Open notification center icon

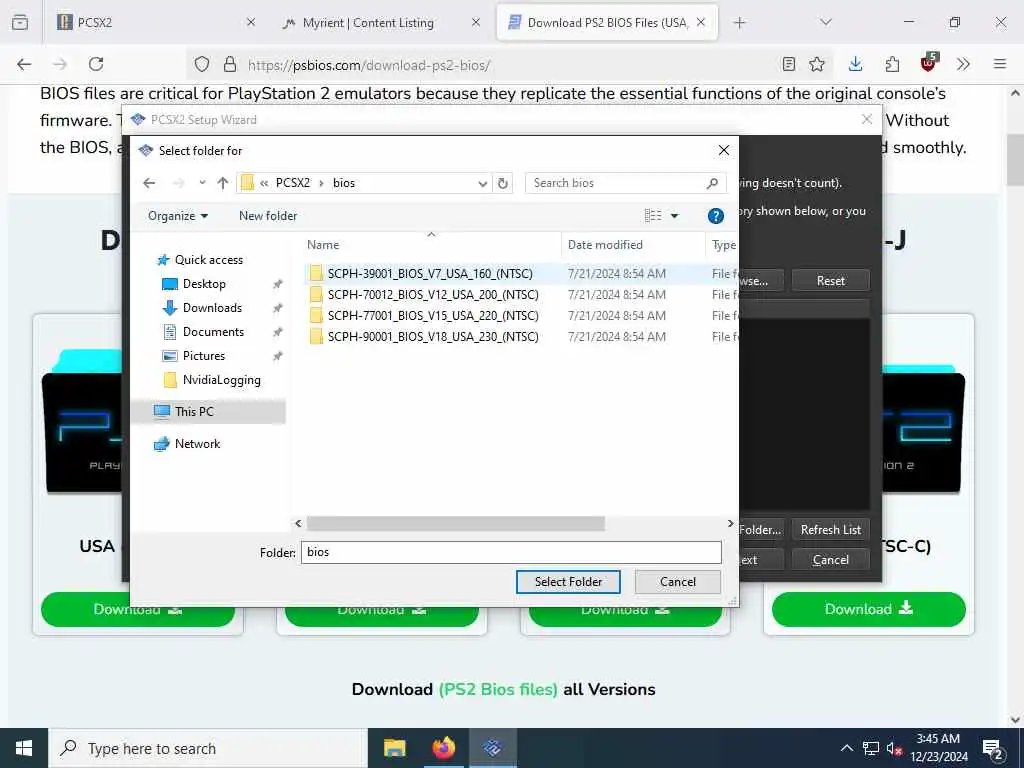point(993,749)
